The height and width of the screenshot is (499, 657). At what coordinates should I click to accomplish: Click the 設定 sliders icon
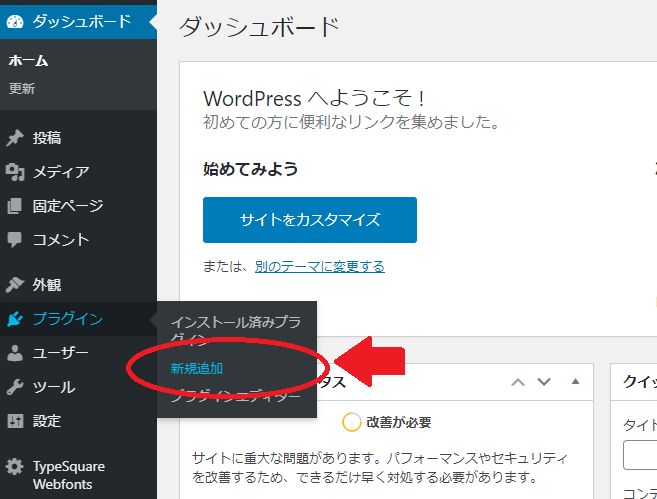tap(15, 421)
